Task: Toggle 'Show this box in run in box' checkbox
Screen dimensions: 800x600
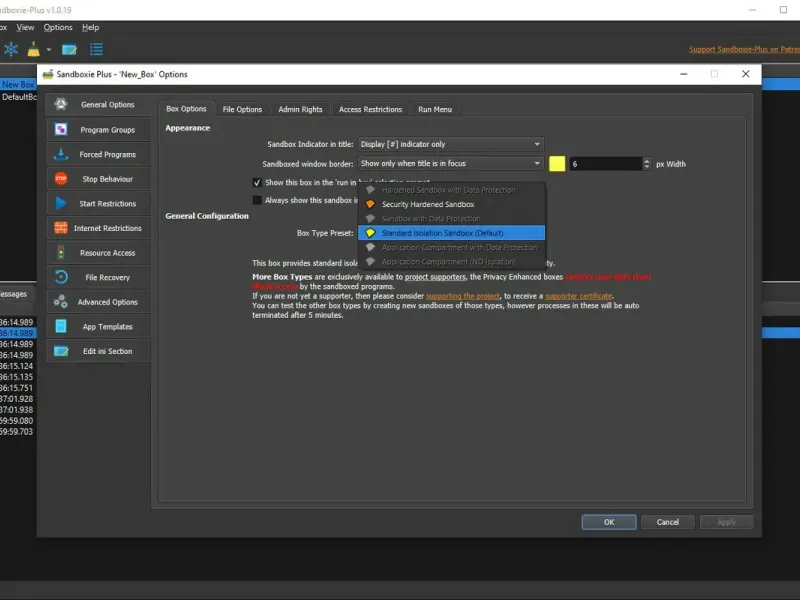Action: click(257, 182)
